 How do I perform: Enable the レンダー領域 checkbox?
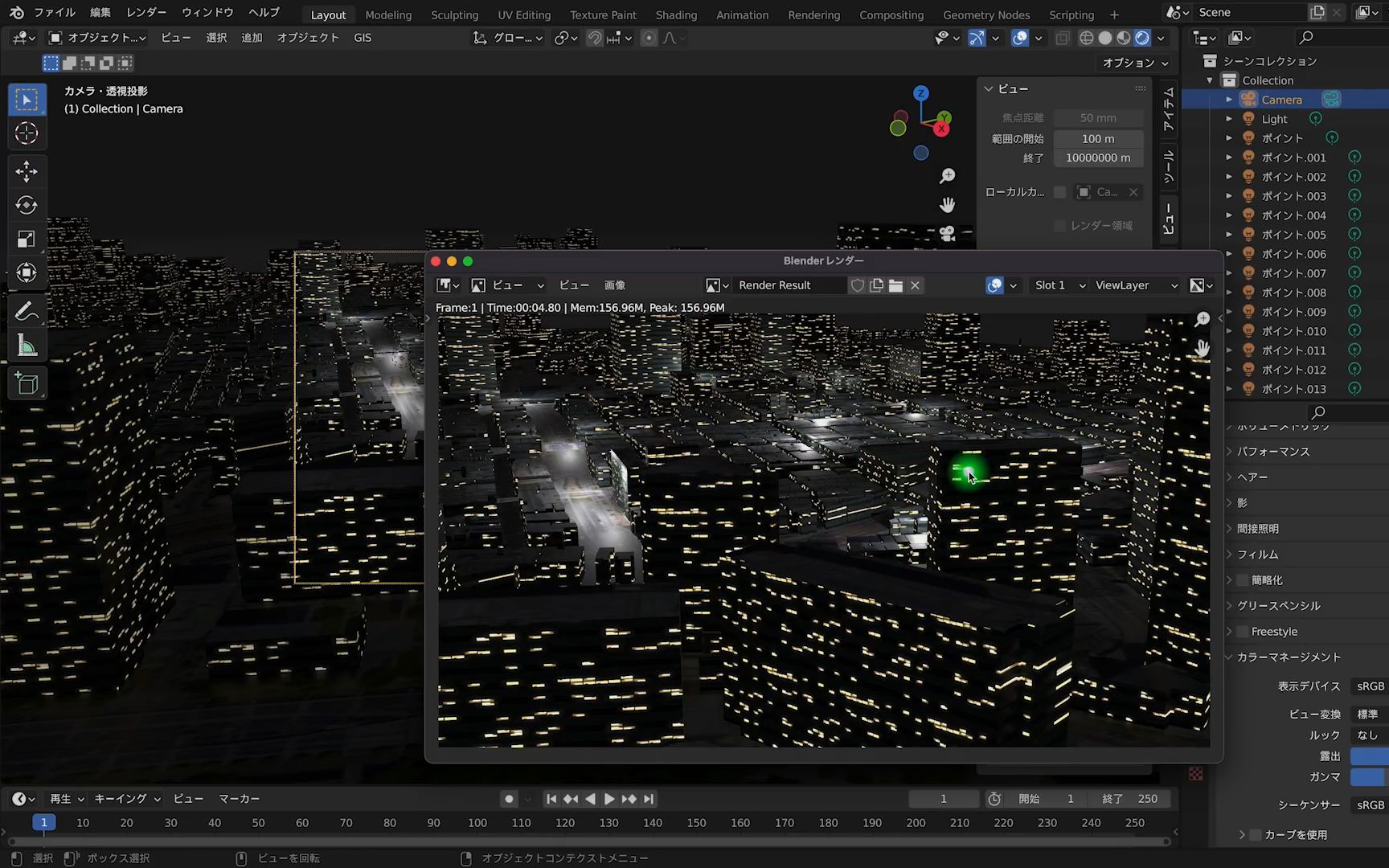[x=1059, y=225]
